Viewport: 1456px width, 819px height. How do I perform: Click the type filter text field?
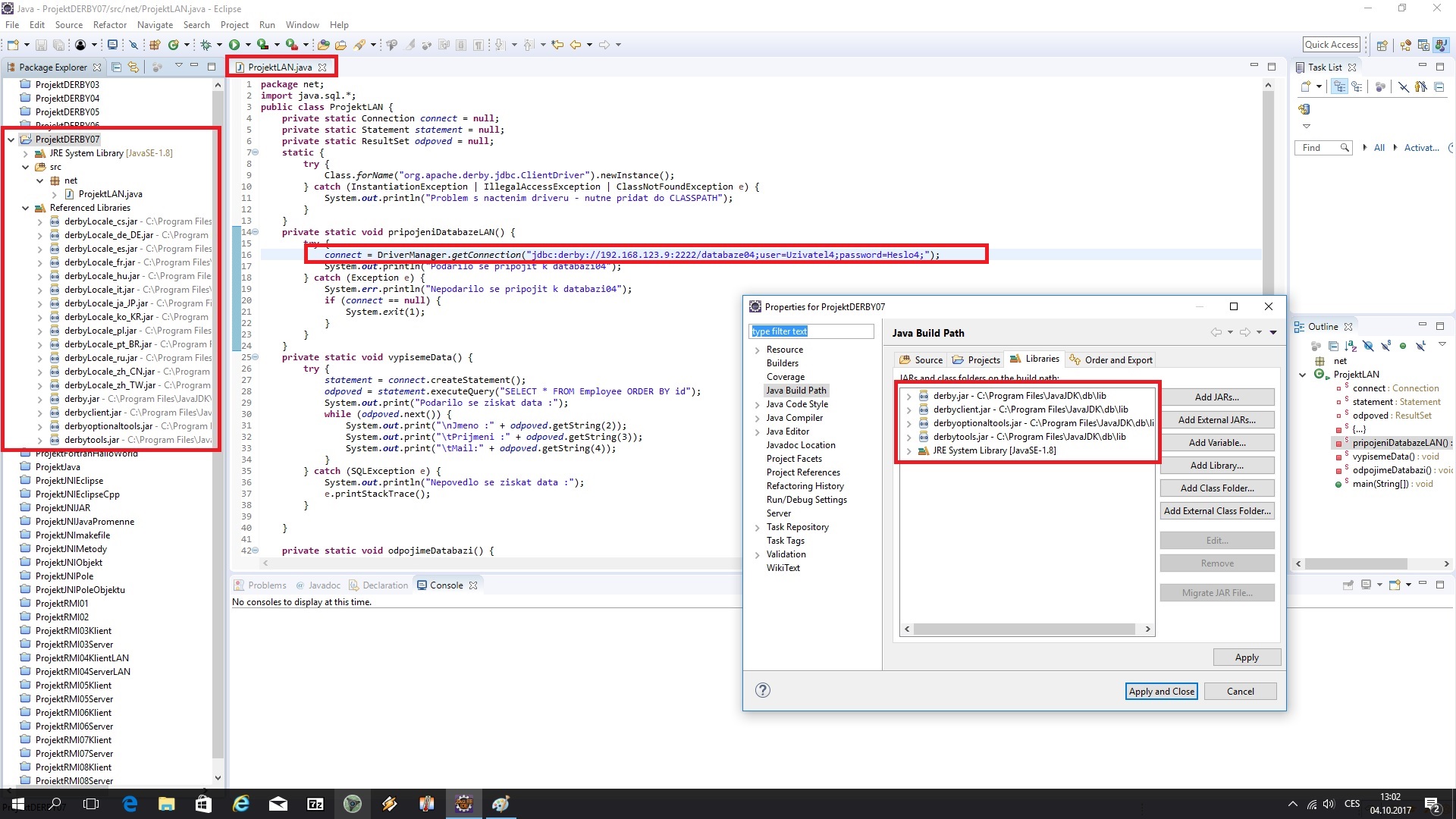[x=811, y=331]
